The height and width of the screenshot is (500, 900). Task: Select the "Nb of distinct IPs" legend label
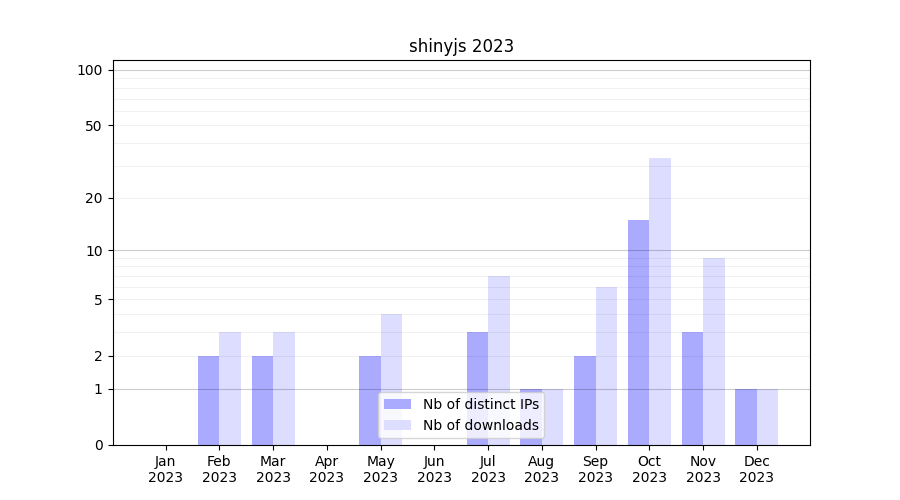pyautogui.click(x=480, y=404)
